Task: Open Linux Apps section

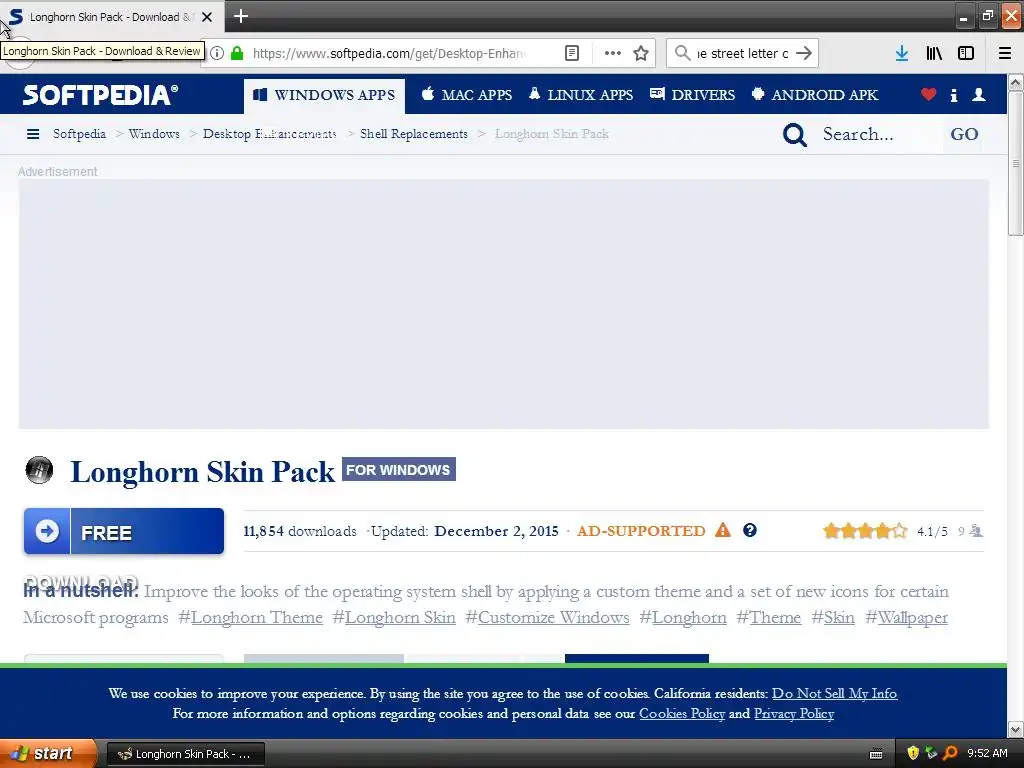Action: [x=581, y=95]
